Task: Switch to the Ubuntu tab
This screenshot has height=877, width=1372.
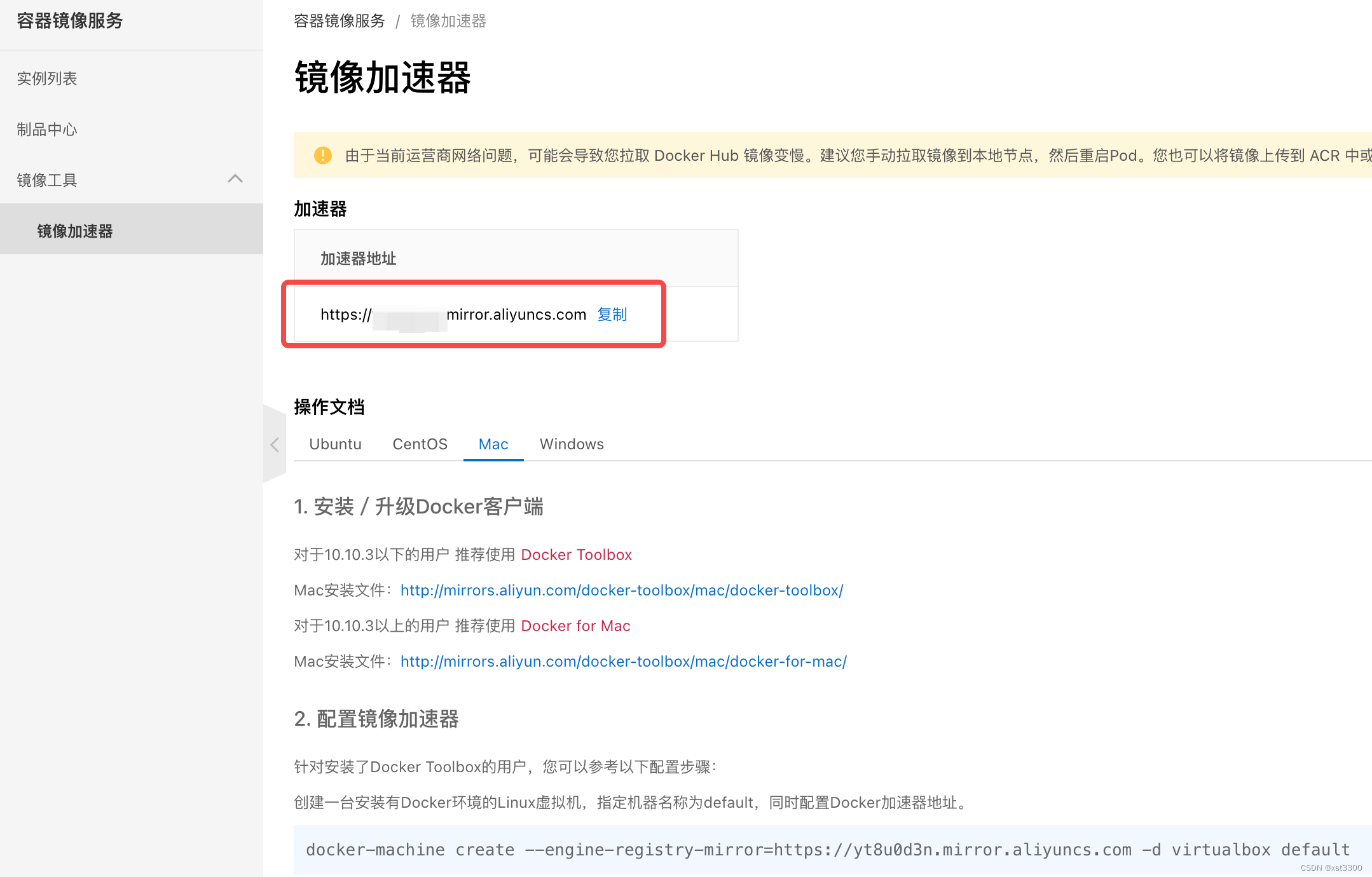Action: pos(335,444)
